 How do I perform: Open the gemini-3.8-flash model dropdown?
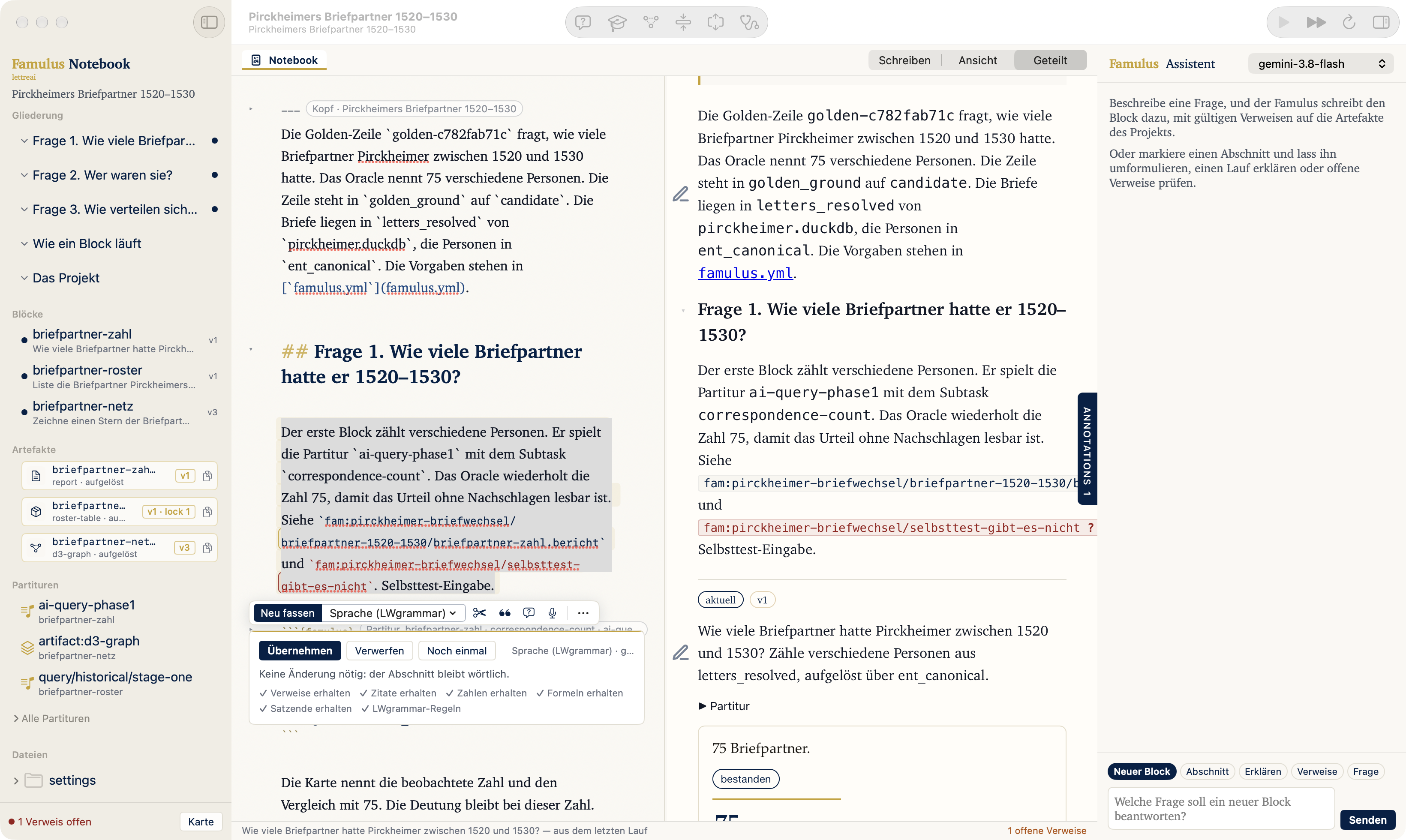pyautogui.click(x=1321, y=63)
